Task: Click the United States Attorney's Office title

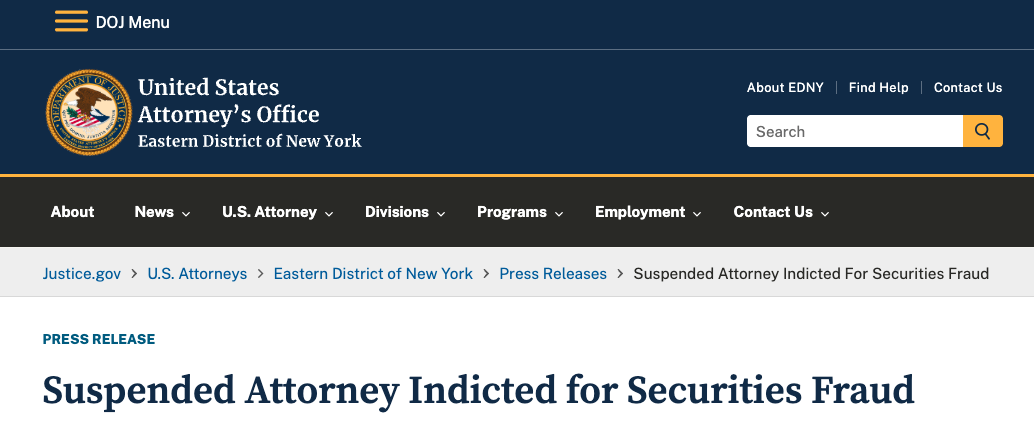Action: pos(228,101)
